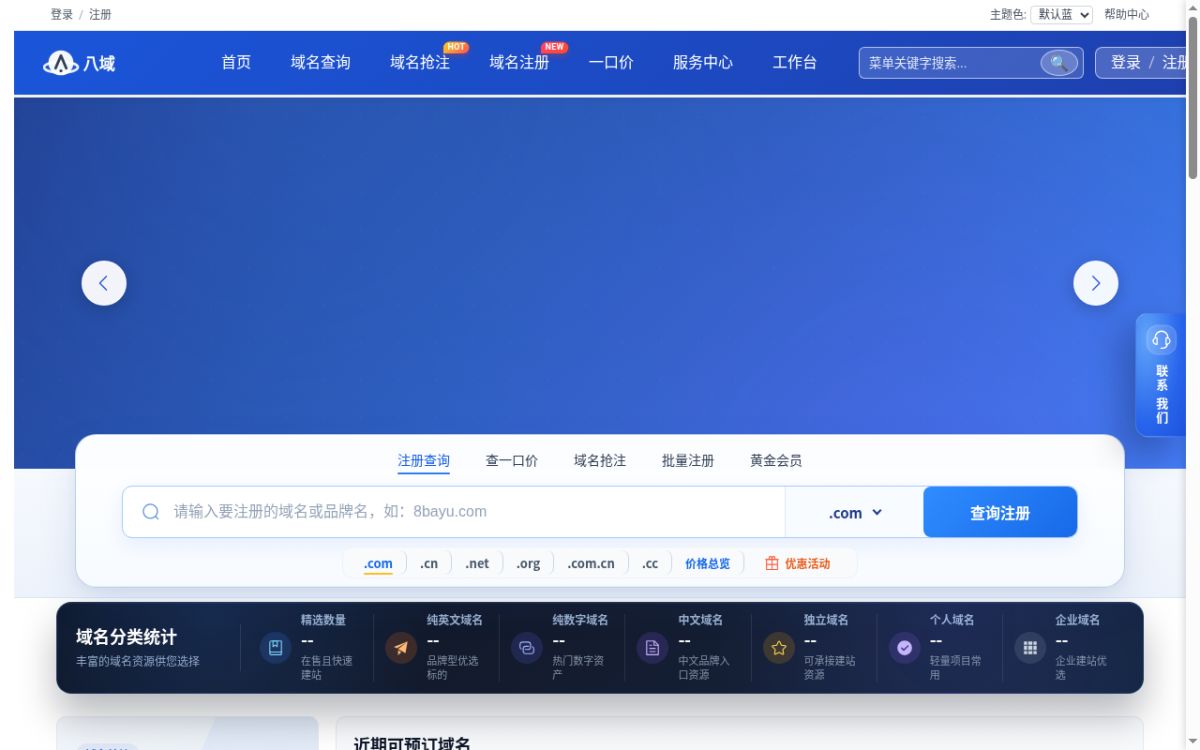Open 域名查询 navigation item
The image size is (1200, 750).
click(321, 63)
